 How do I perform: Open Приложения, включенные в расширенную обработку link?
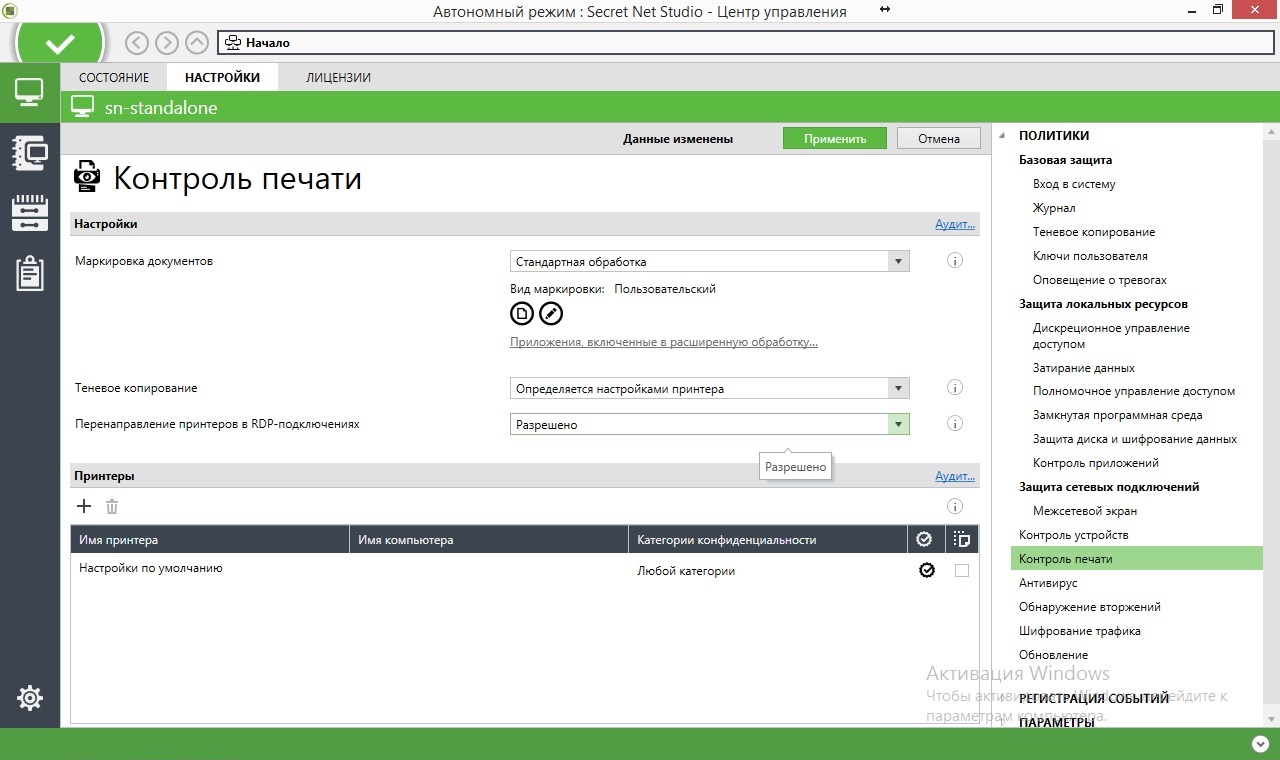[664, 342]
